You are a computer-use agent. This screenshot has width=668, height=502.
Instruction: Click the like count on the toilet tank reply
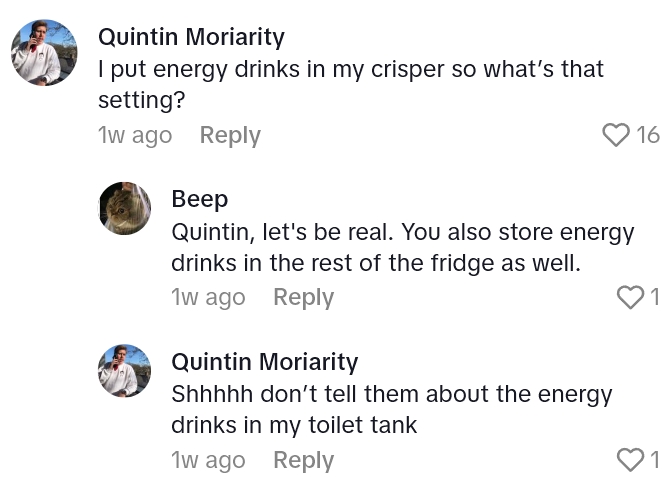coord(655,460)
